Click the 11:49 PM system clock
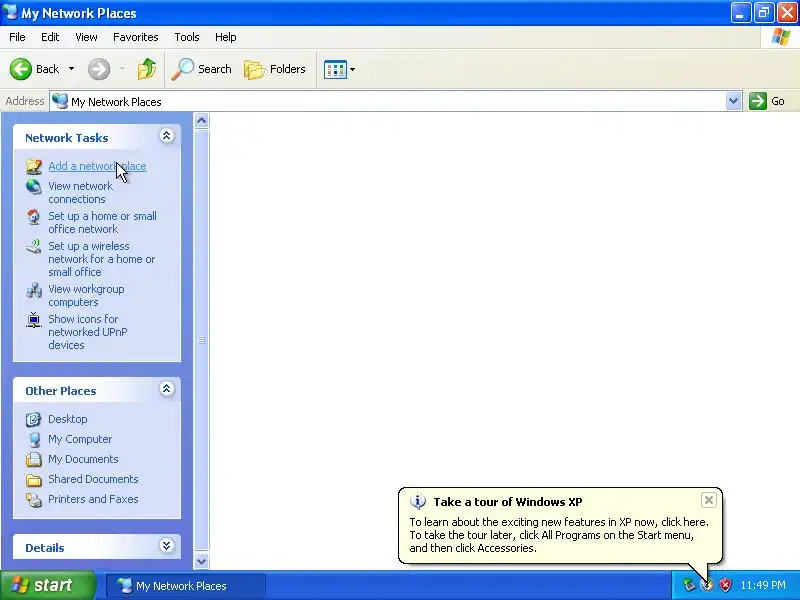 763,585
